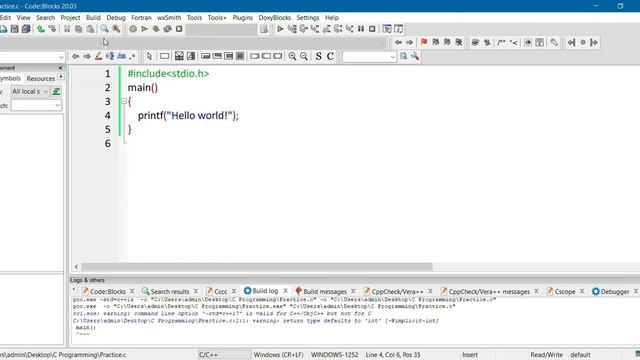Click the DoxyBlocks block comment icon

pyautogui.click(x=502, y=42)
